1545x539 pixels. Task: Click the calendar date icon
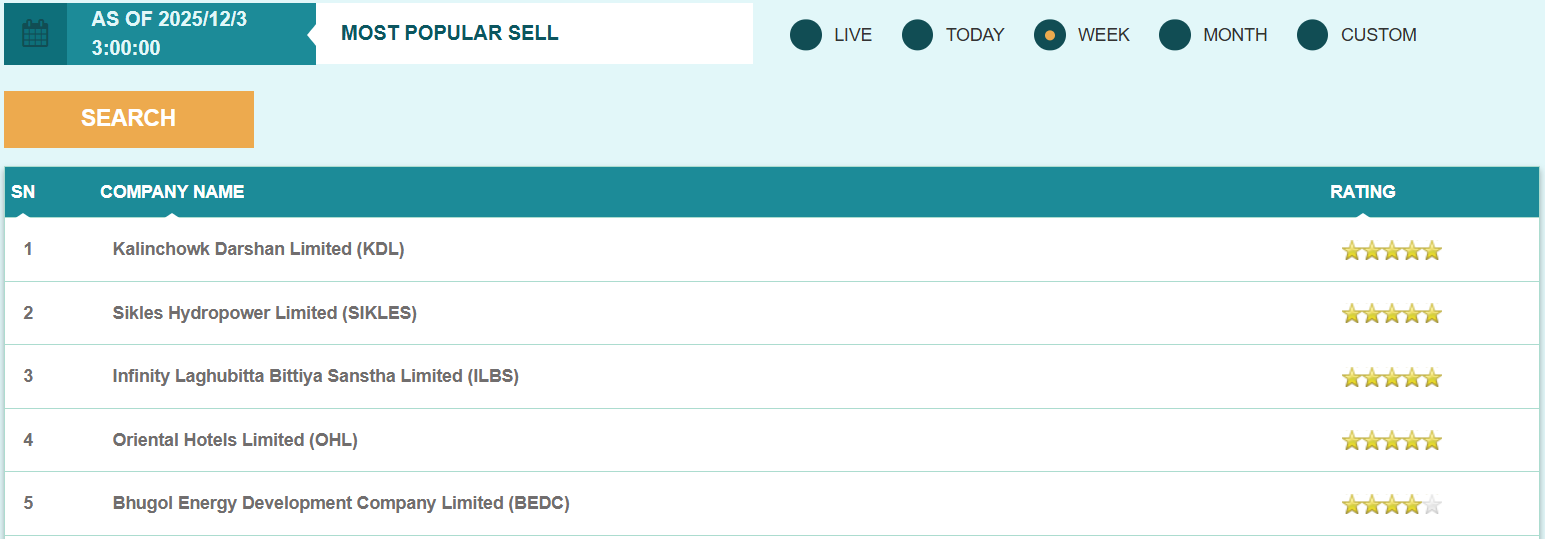click(35, 34)
